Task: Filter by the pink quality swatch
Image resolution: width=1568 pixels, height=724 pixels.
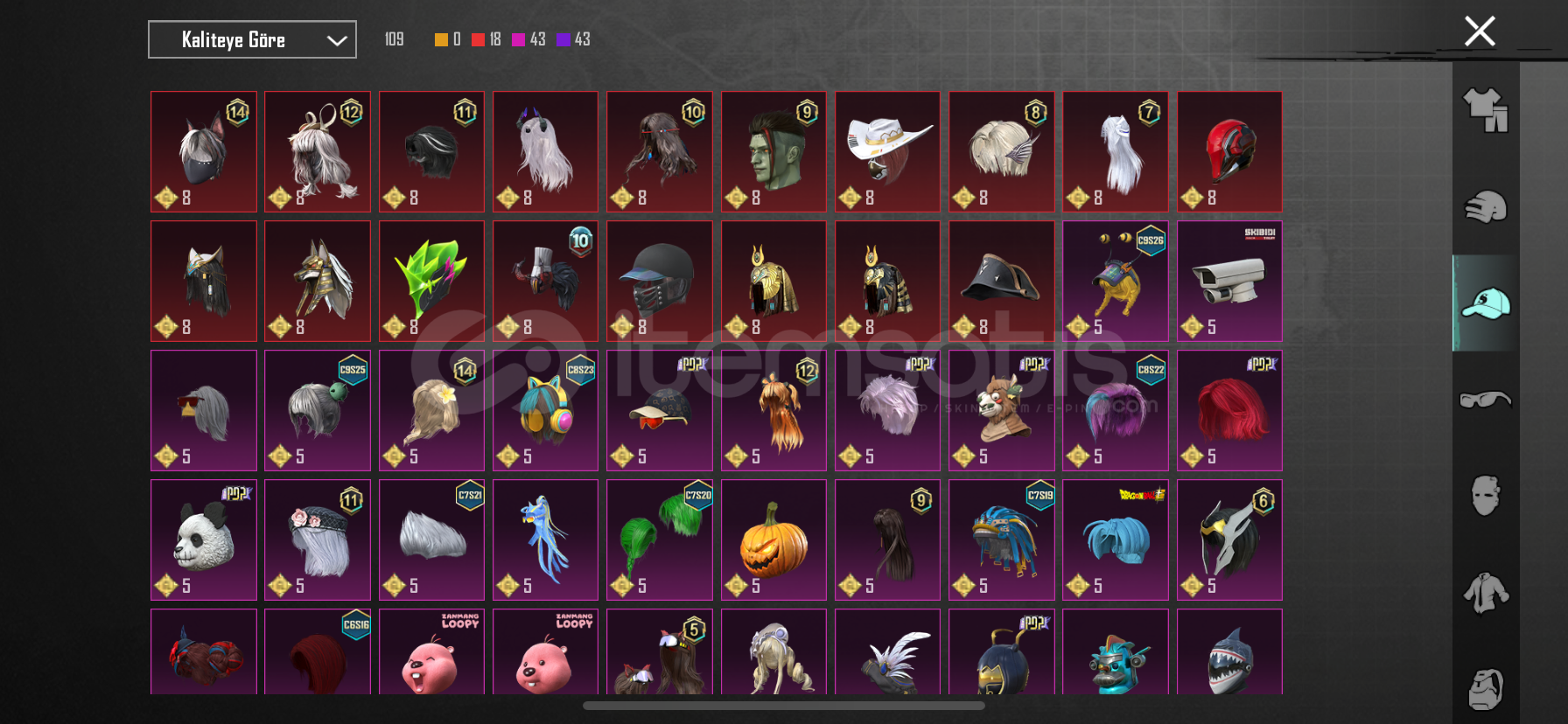Action: [x=518, y=39]
